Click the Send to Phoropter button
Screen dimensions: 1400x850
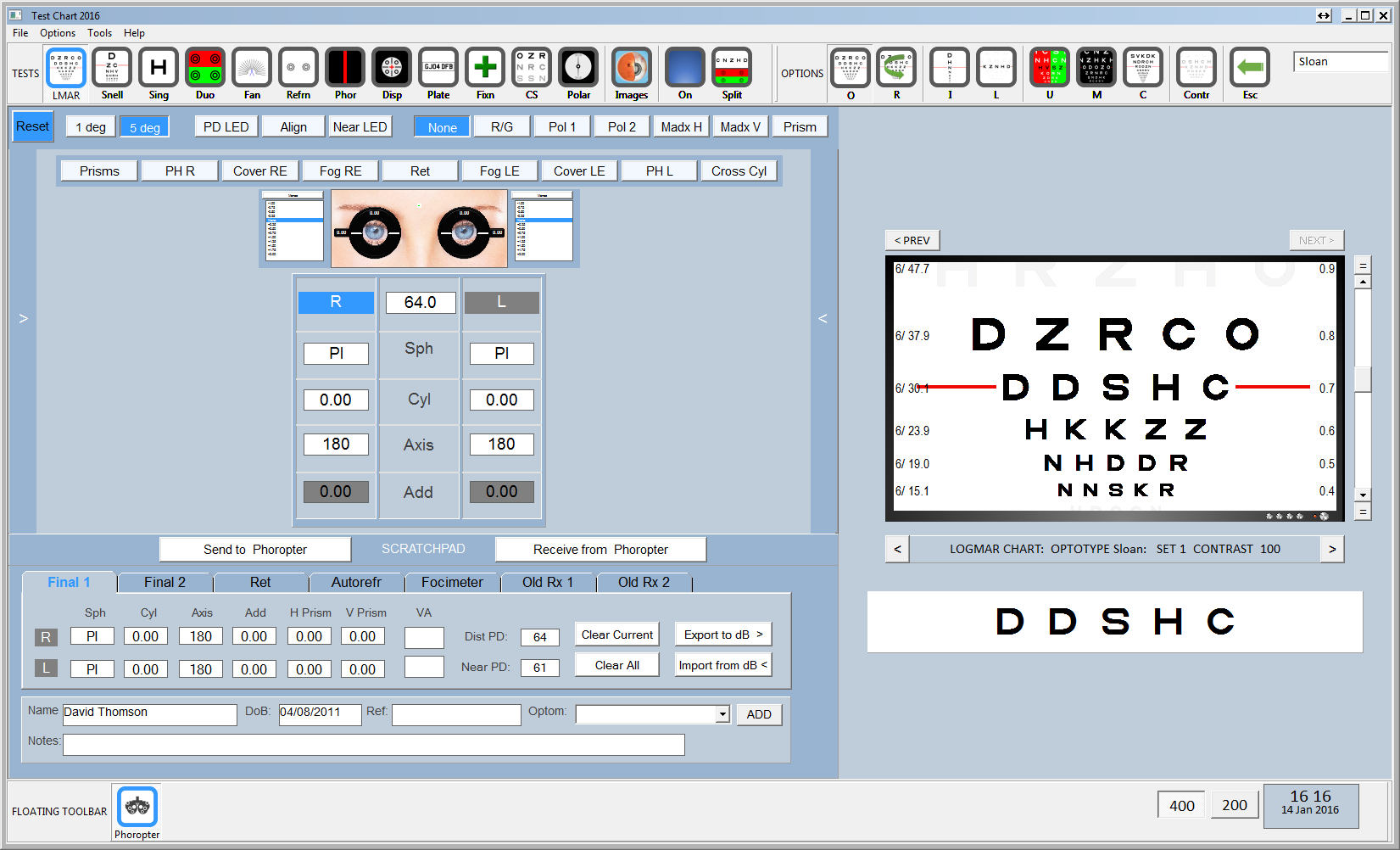(x=255, y=550)
